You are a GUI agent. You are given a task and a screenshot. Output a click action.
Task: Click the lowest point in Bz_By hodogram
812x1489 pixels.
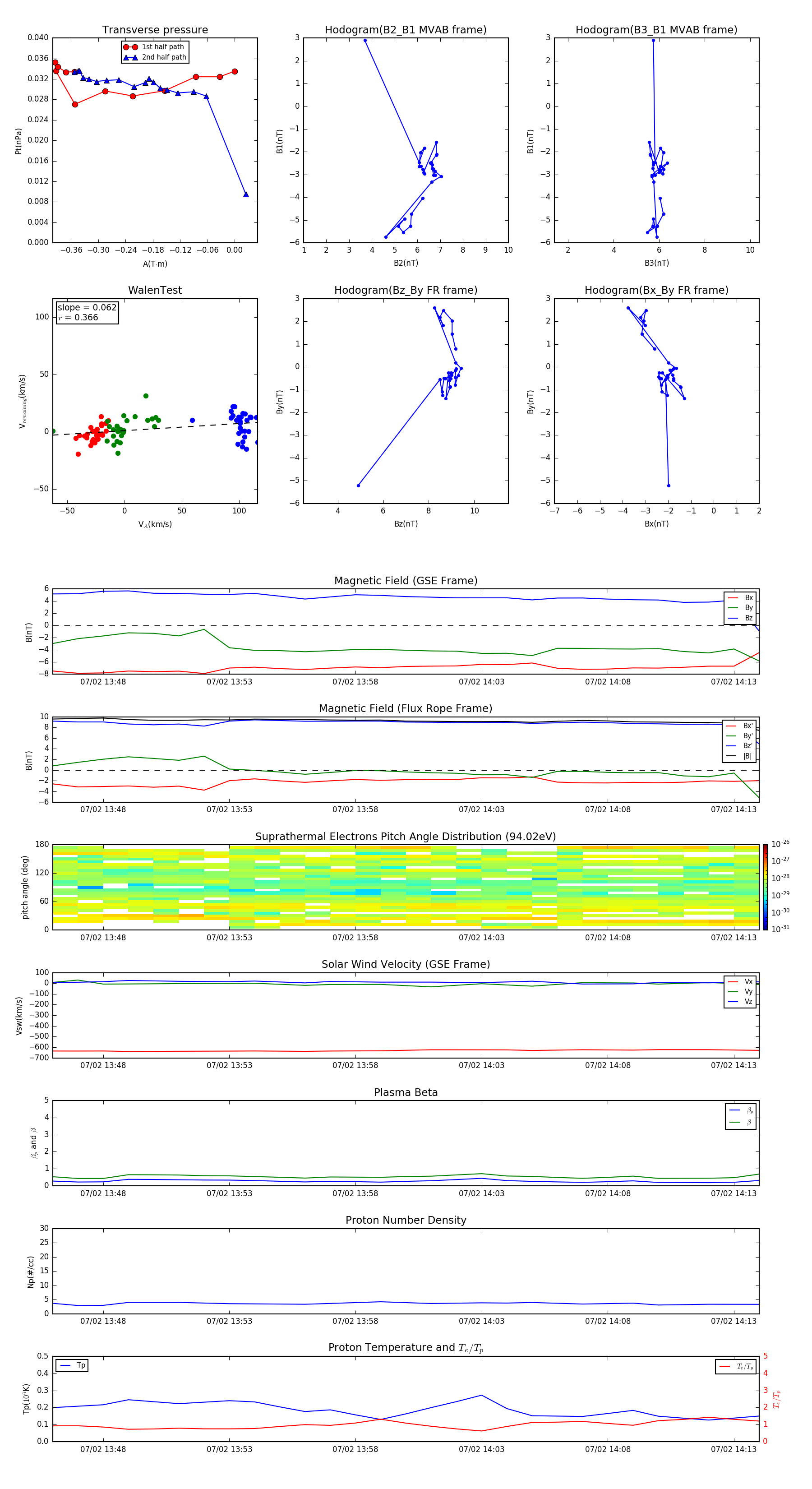tap(358, 486)
